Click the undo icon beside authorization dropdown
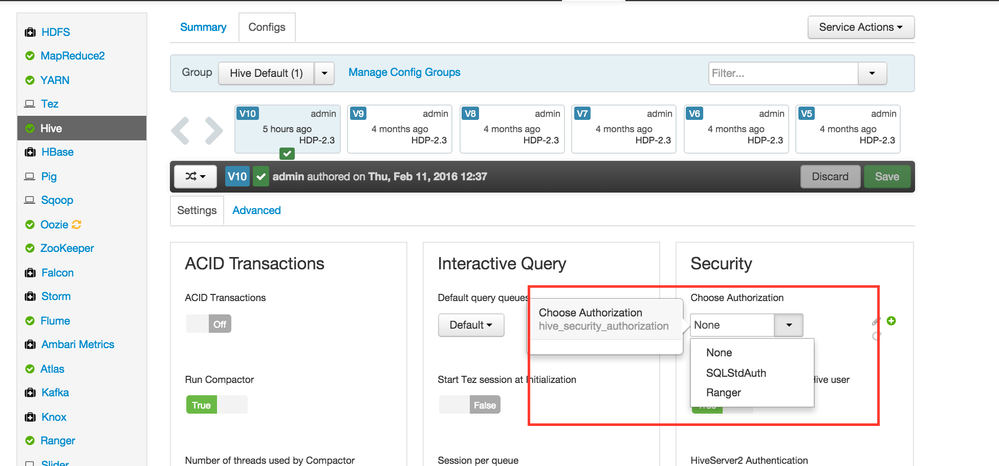The height and width of the screenshot is (466, 999). (x=876, y=335)
